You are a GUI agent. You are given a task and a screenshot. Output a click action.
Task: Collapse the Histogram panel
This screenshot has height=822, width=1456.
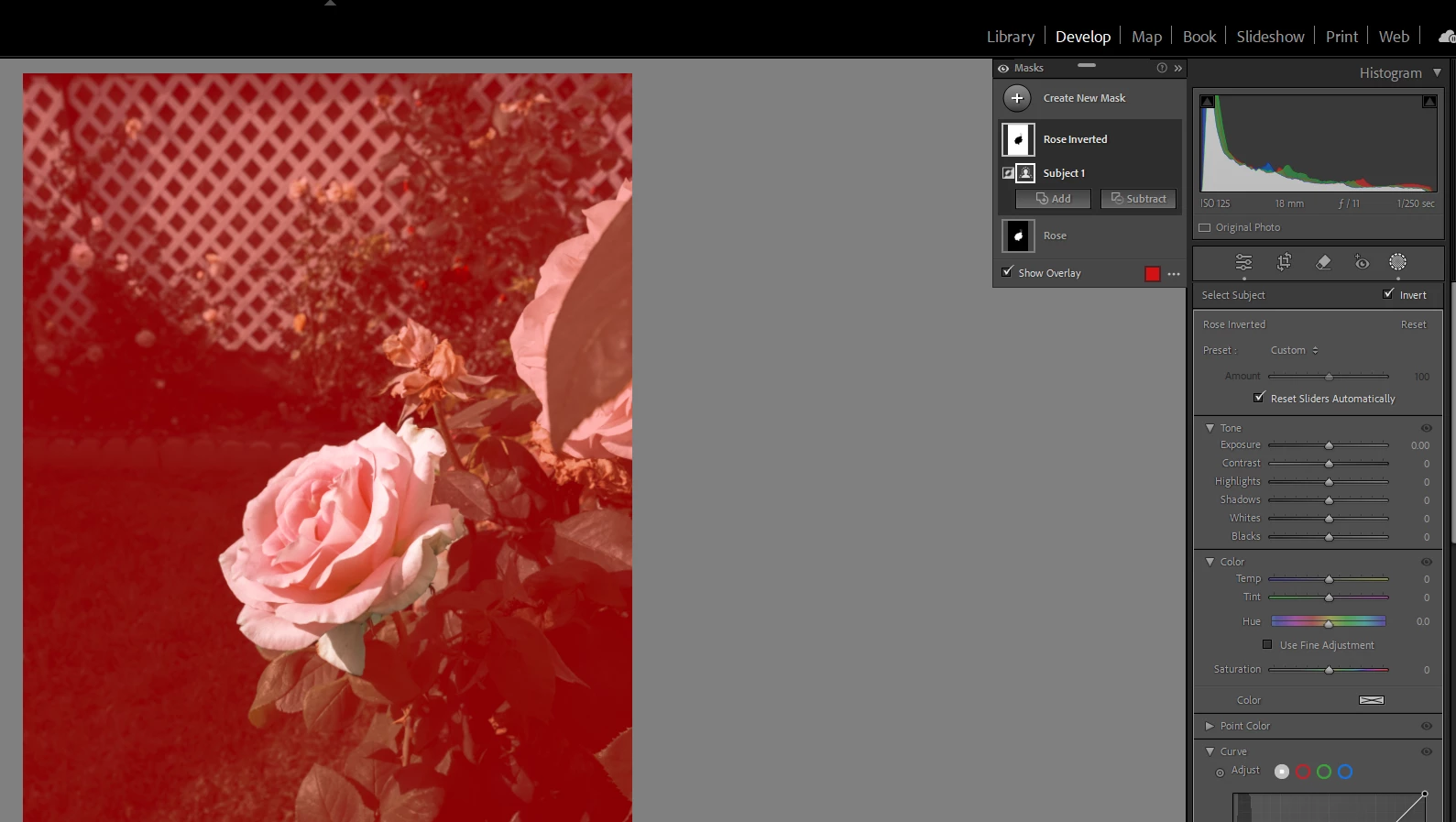1437,72
